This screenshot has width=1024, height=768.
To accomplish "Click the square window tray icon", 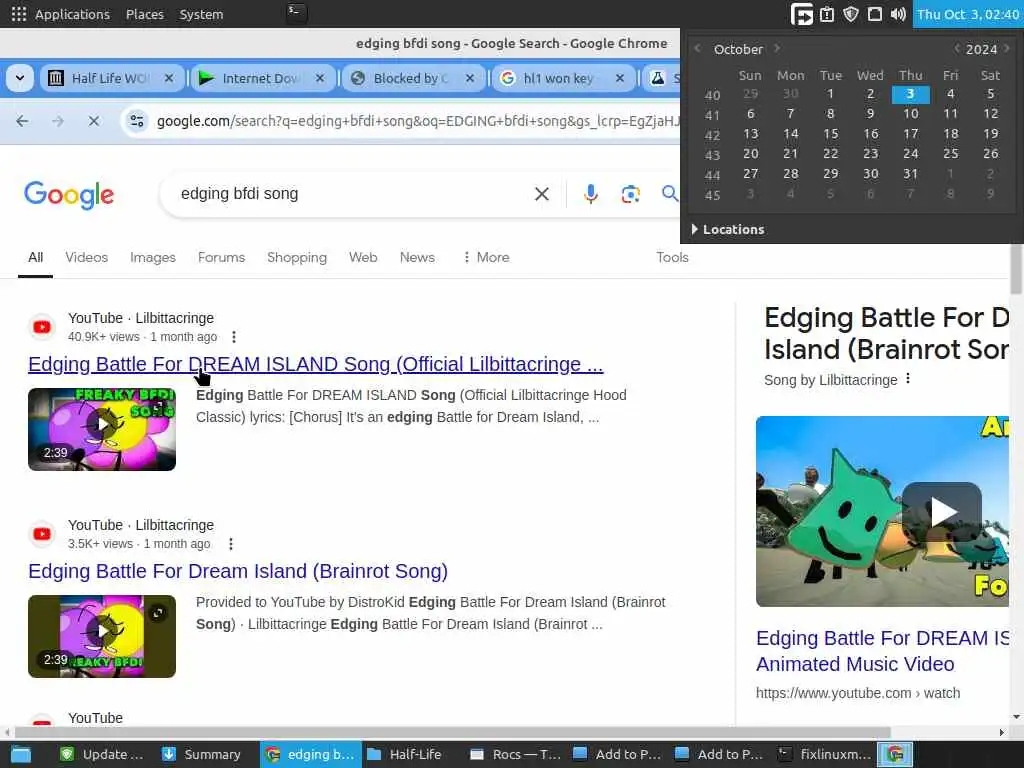I will tap(874, 14).
